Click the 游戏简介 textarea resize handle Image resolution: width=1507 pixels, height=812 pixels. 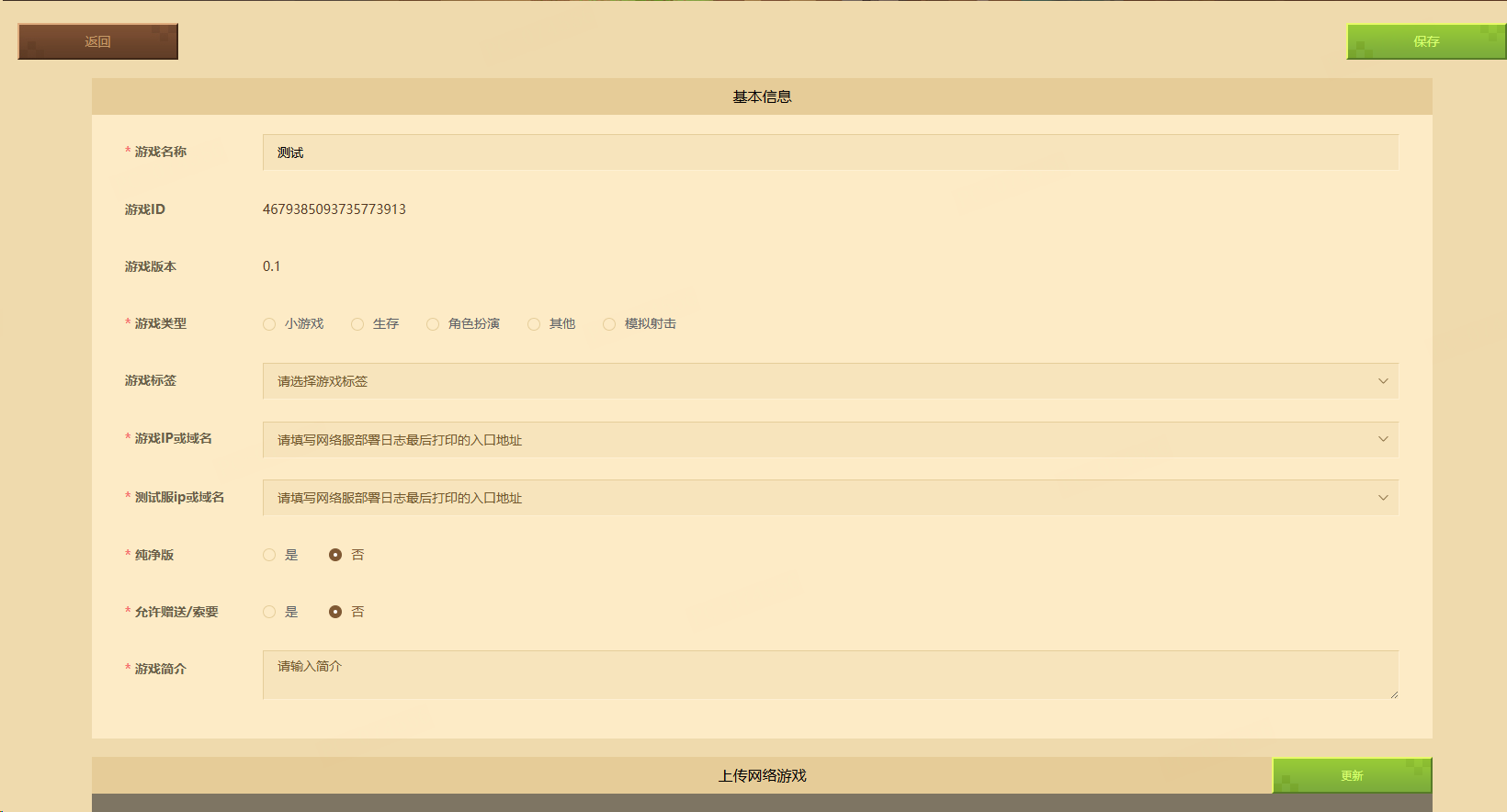pos(1394,694)
